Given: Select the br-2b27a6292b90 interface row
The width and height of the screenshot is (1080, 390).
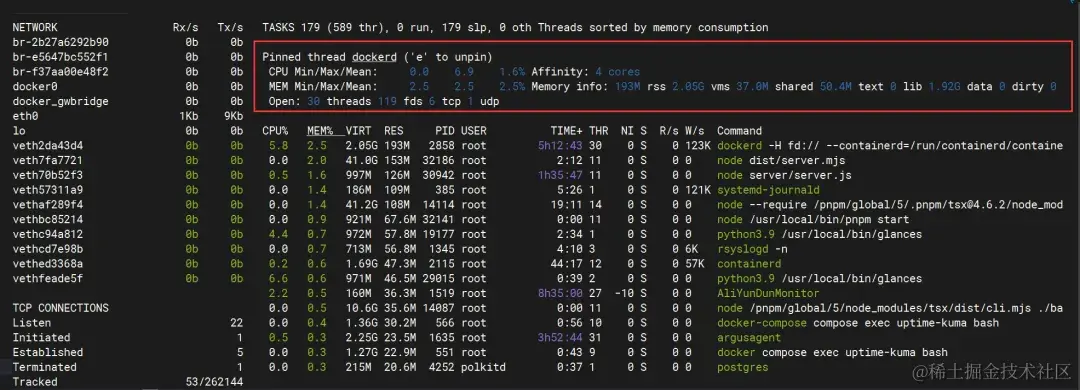Looking at the screenshot, I should tap(127, 43).
